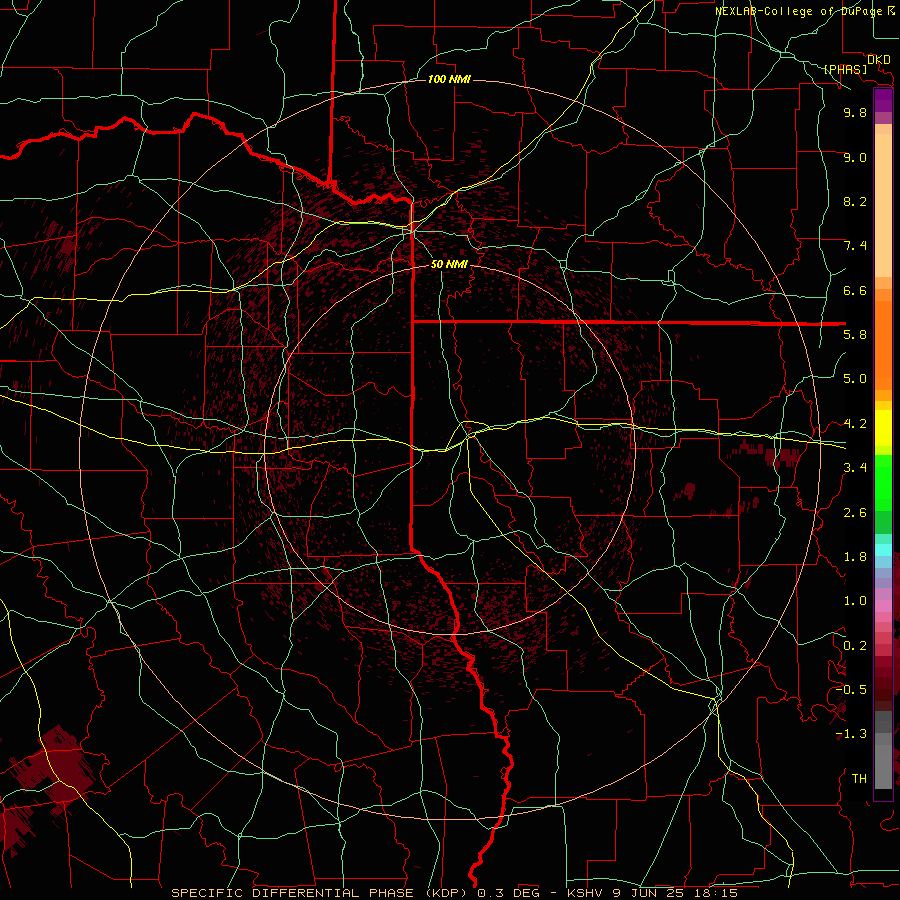
Task: Click the [PHAS] units label
Action: pos(845,69)
